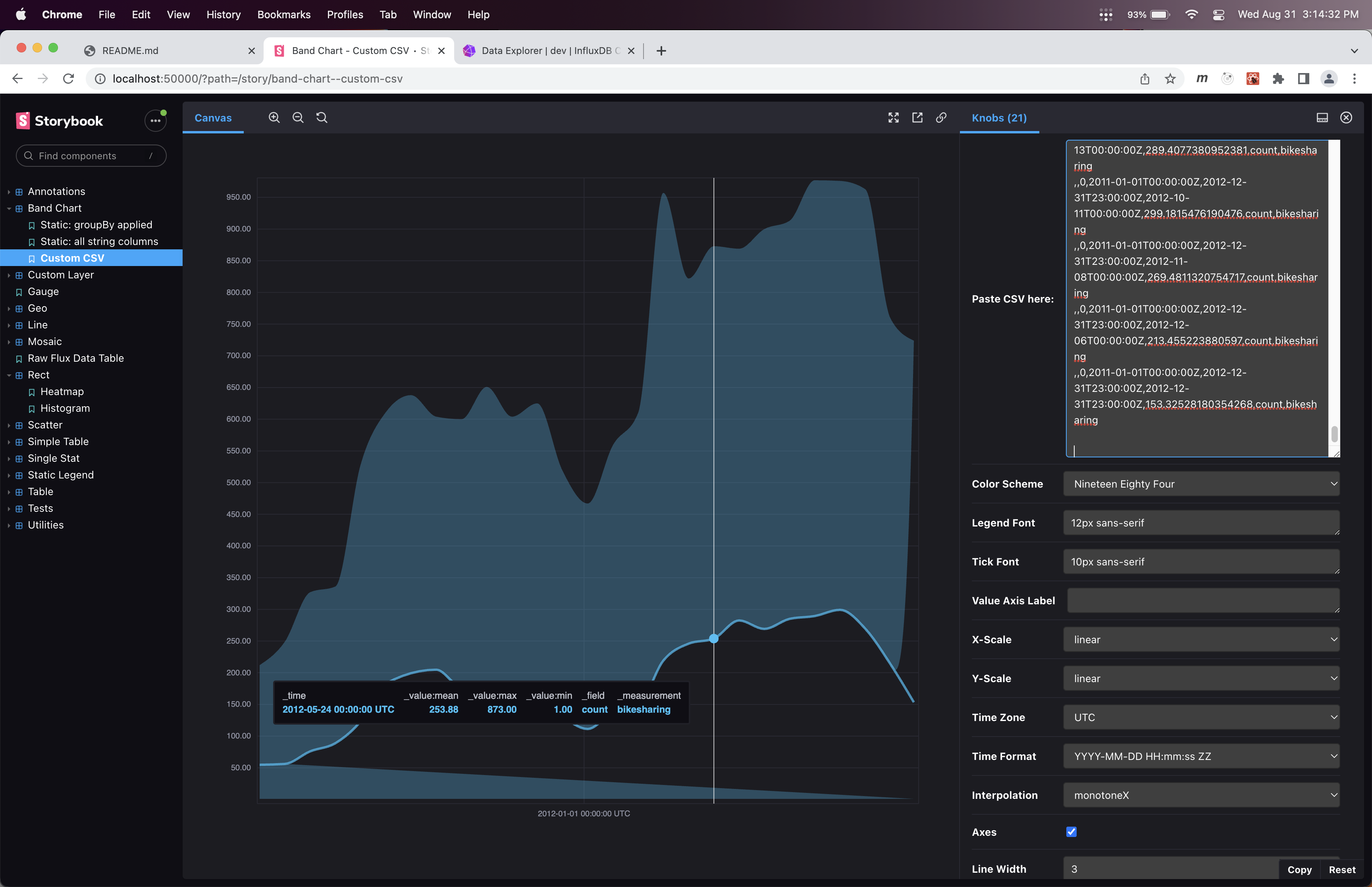This screenshot has height=887, width=1372.
Task: Close the addons panel
Action: tap(1346, 118)
